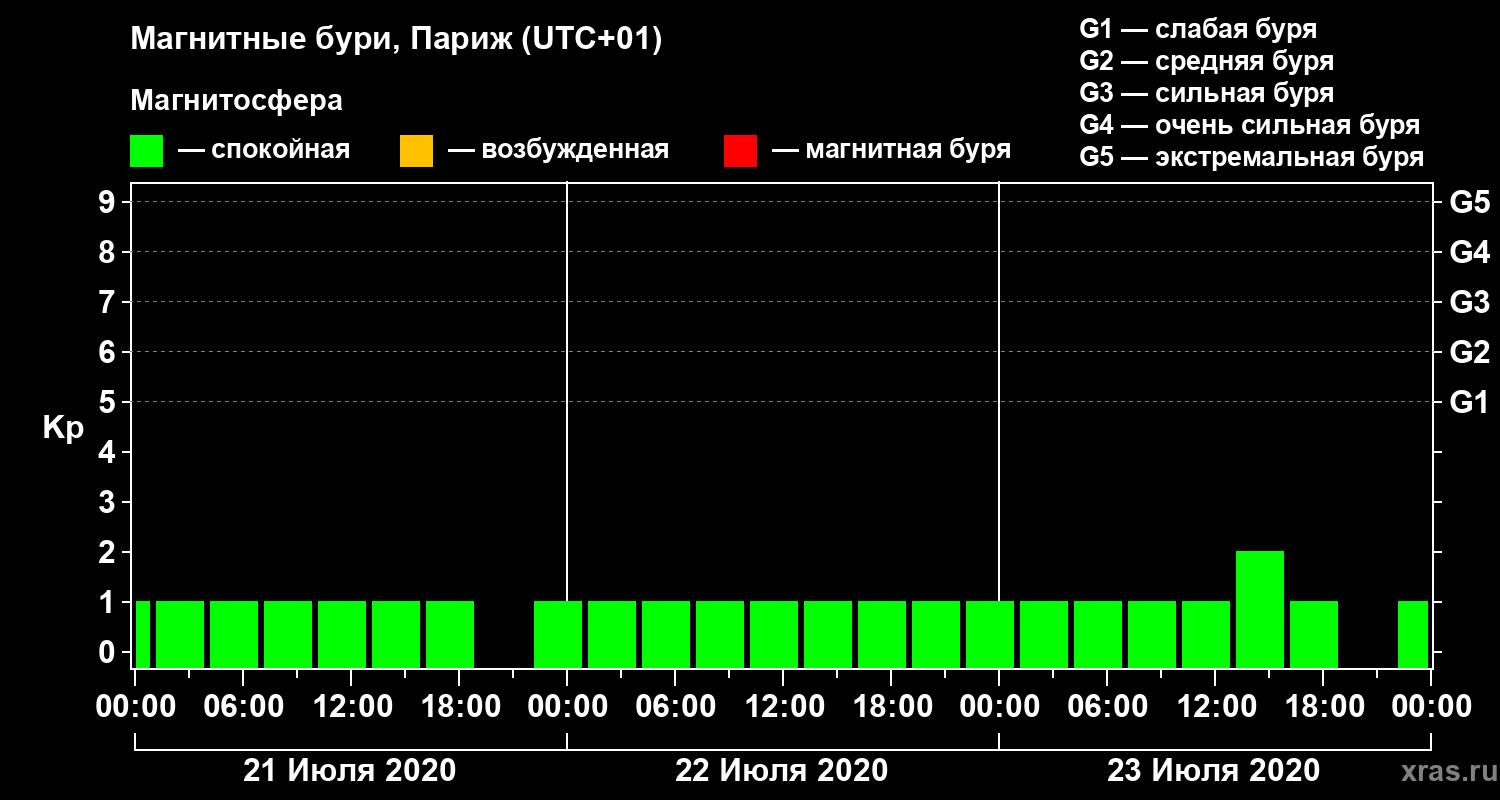1500x800 pixels.
Task: Click the orange 'возбужденная' legend swatch
Action: point(416,151)
